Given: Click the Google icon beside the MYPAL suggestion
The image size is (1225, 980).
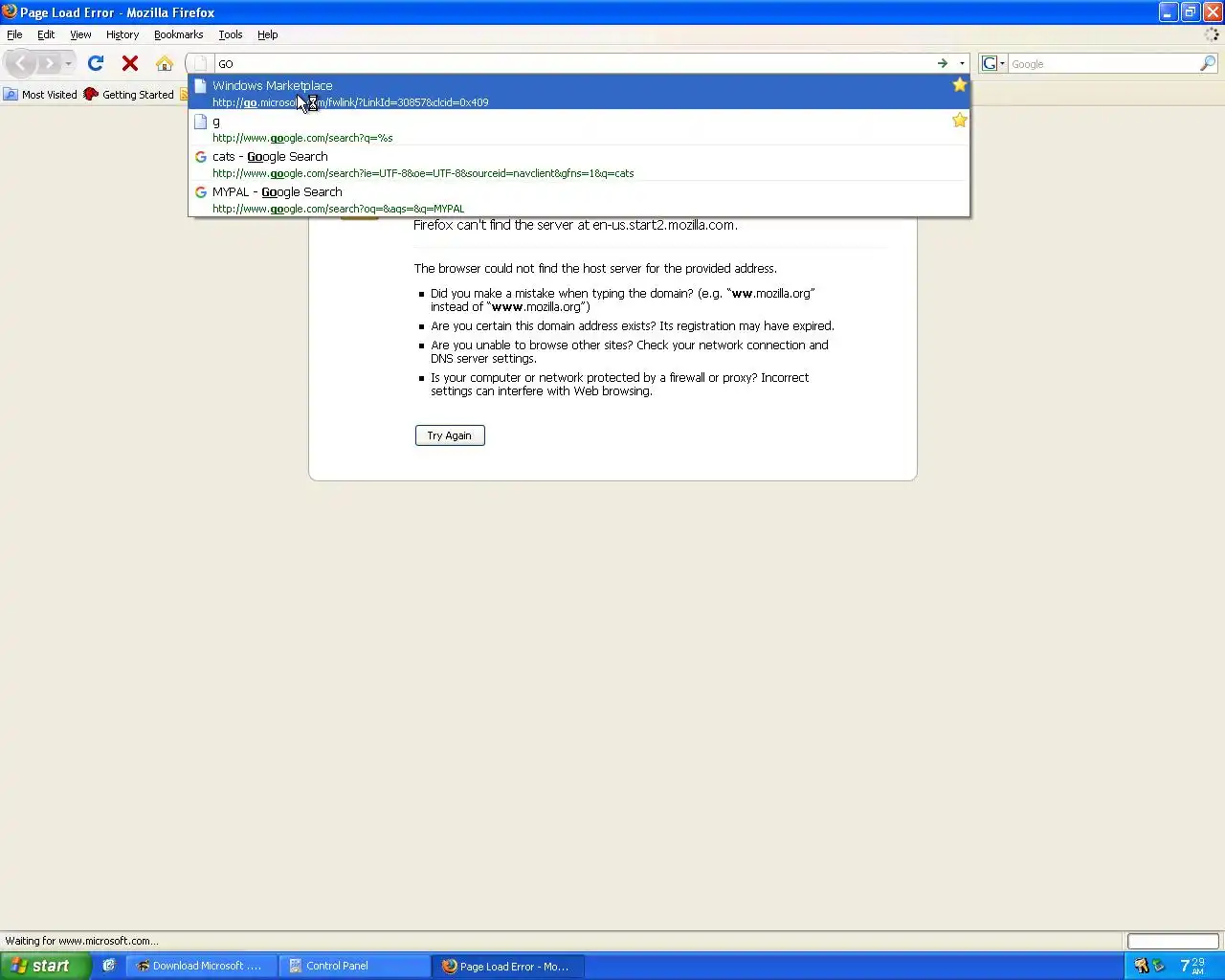Looking at the screenshot, I should [x=201, y=192].
